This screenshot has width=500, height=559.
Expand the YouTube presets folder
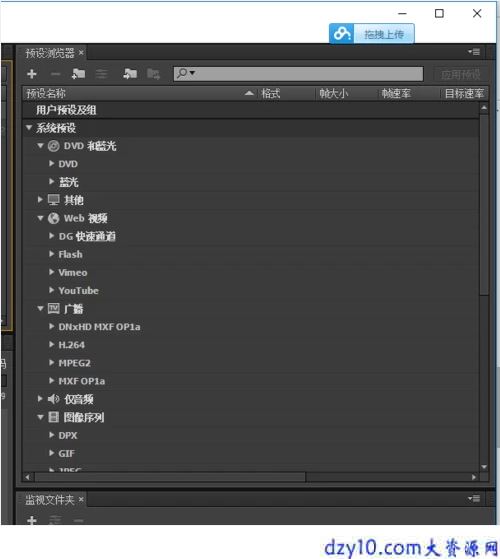tap(52, 290)
